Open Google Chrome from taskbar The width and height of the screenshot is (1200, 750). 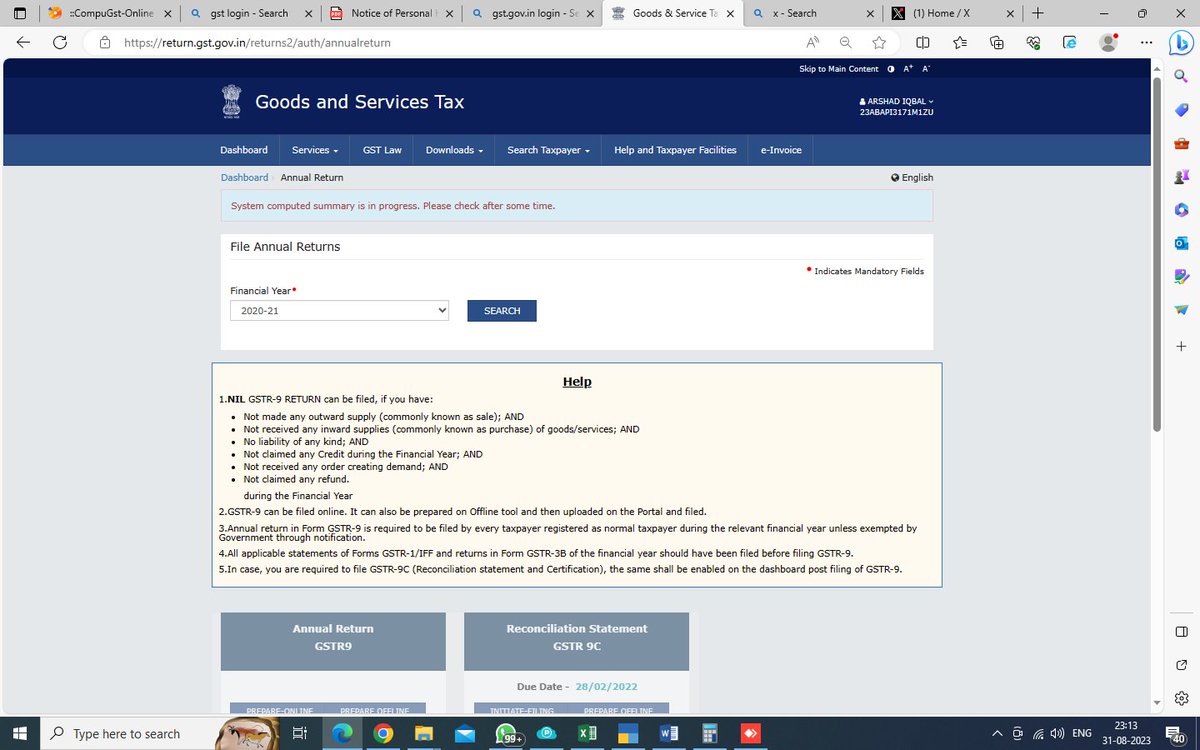click(x=381, y=733)
